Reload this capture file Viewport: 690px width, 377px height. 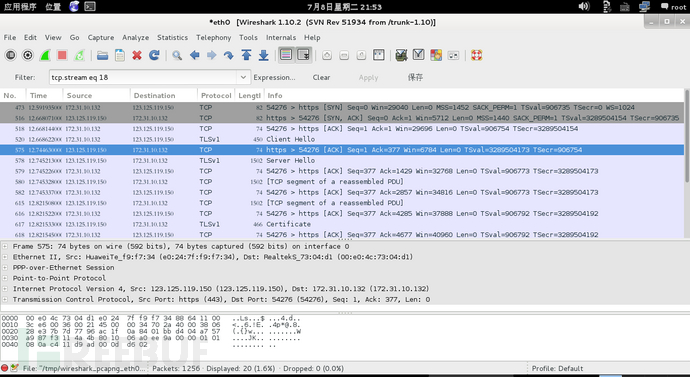click(154, 55)
